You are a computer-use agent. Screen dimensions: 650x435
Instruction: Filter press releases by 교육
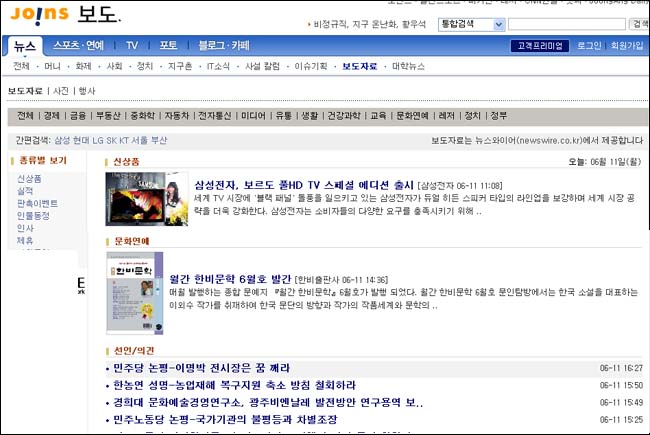point(378,116)
